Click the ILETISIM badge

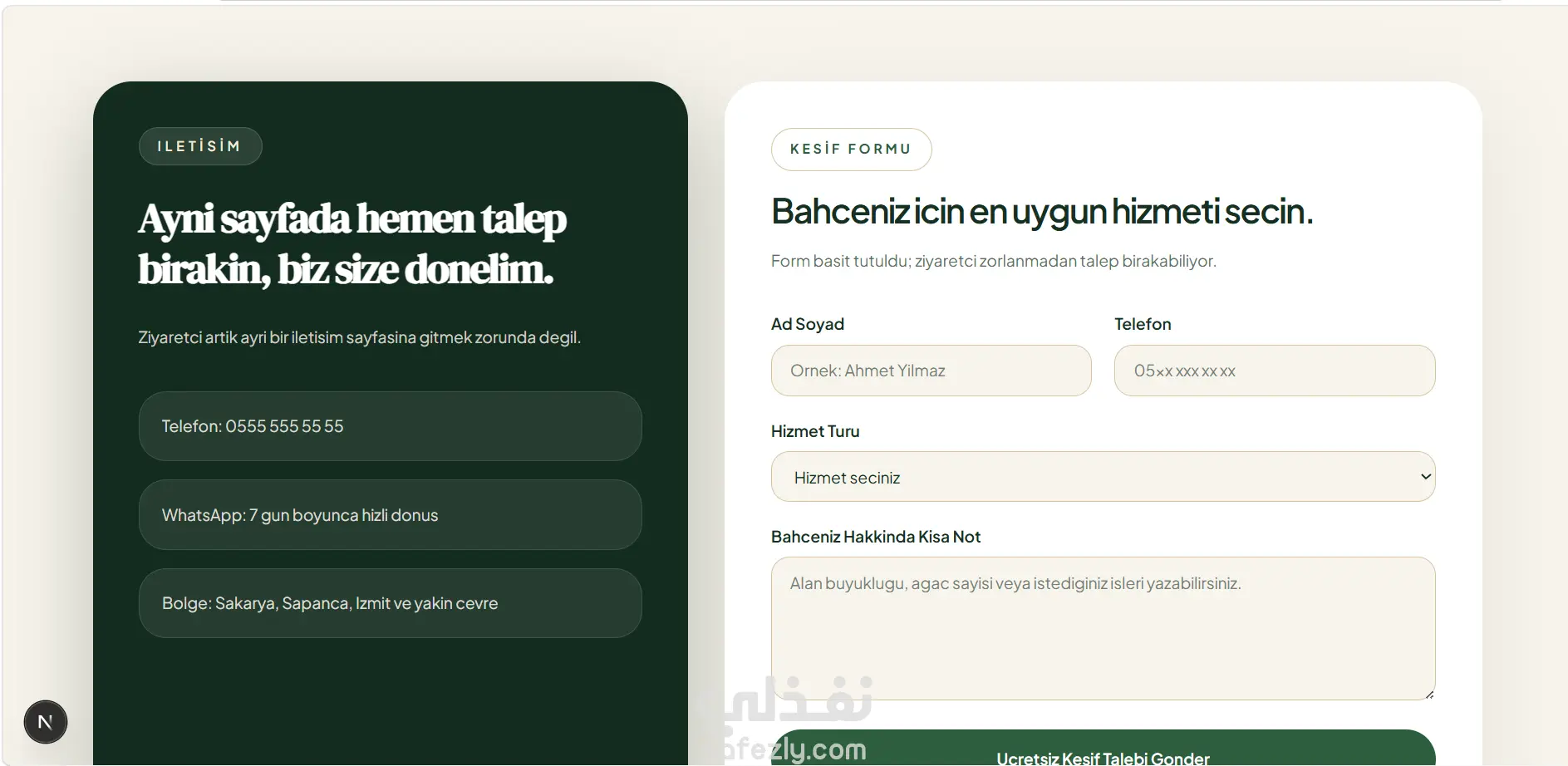pos(200,146)
